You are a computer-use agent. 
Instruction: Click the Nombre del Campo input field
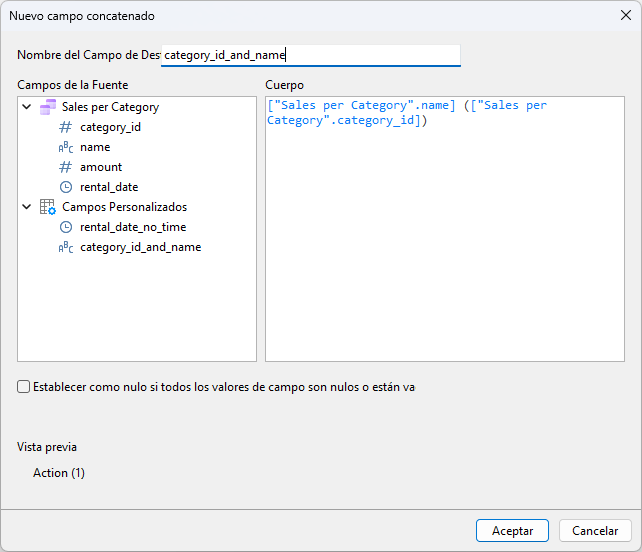311,55
